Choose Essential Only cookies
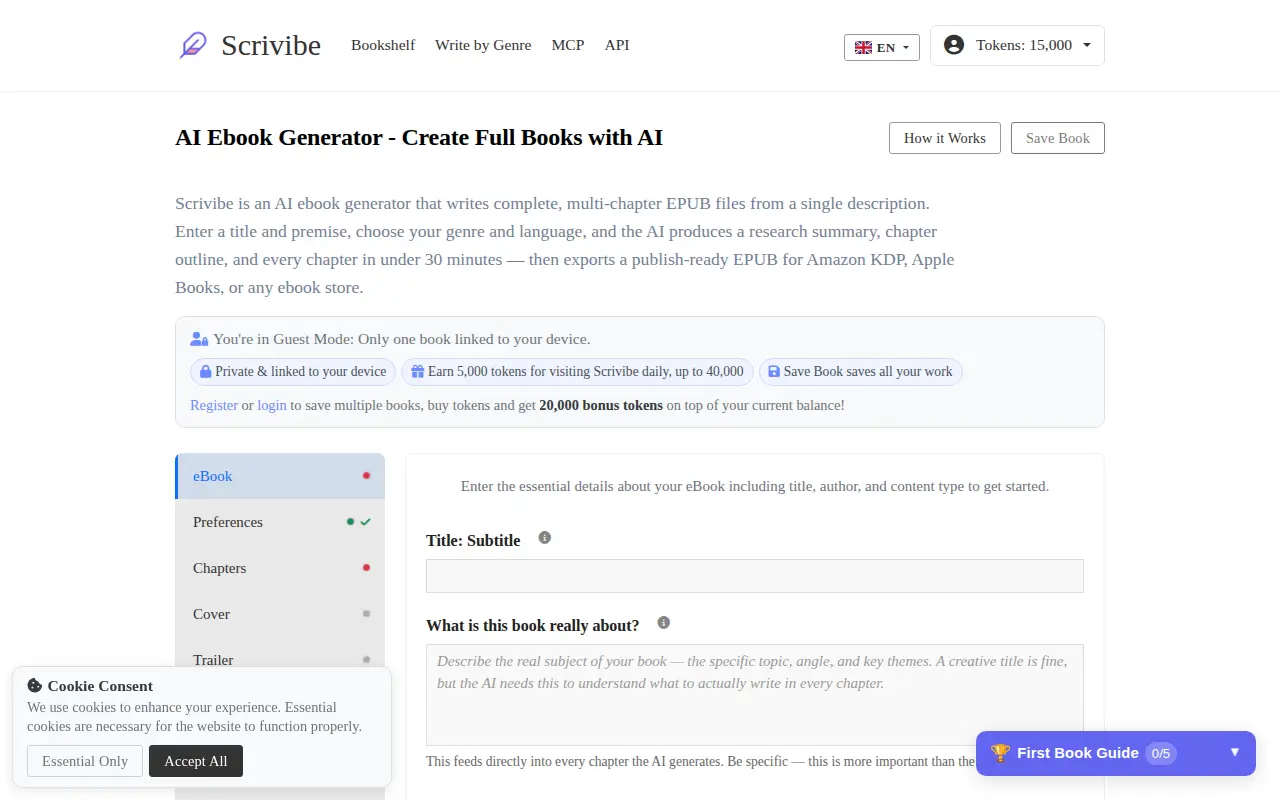 point(85,761)
